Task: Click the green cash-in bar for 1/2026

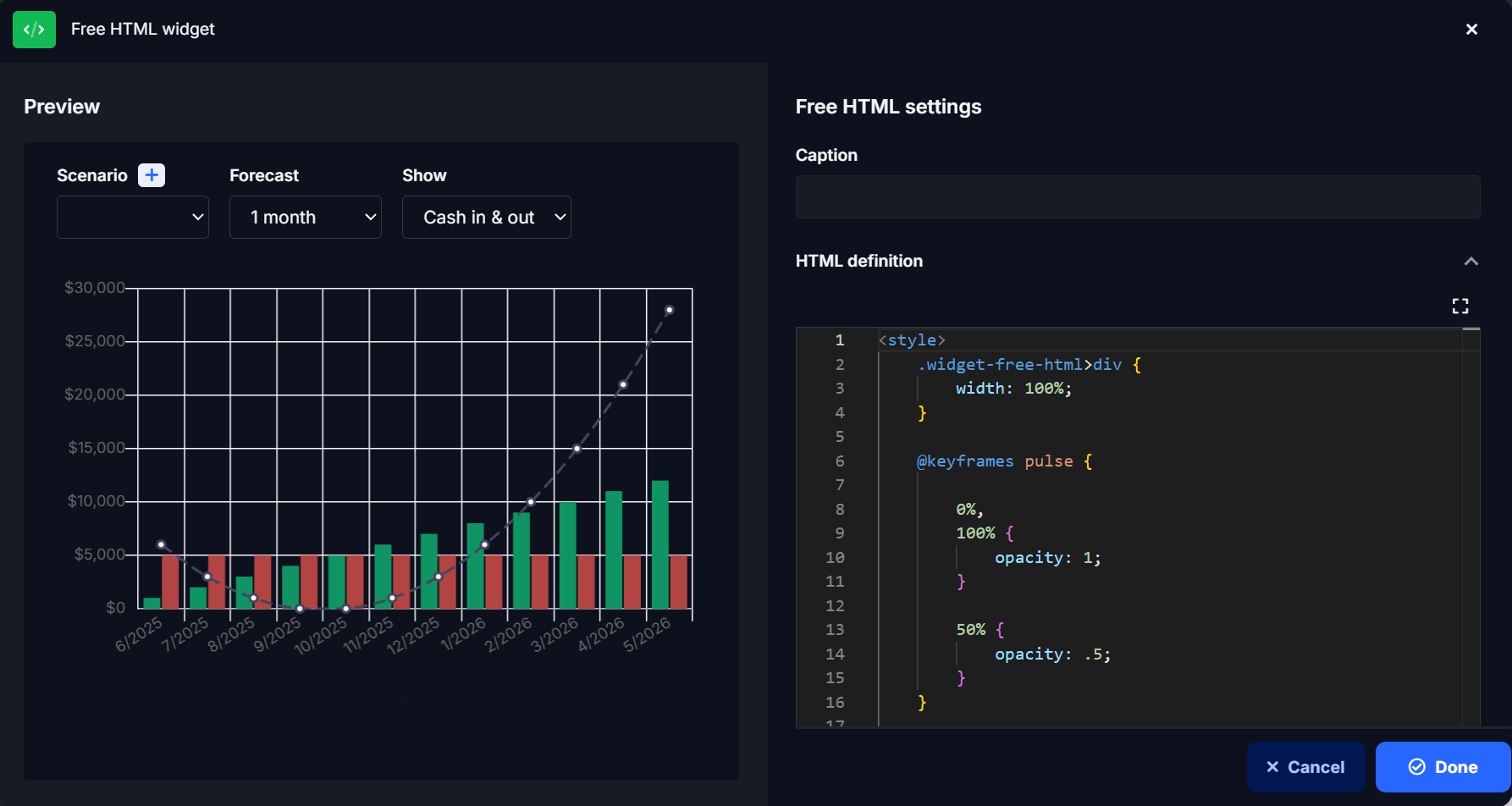Action: pyautogui.click(x=476, y=566)
